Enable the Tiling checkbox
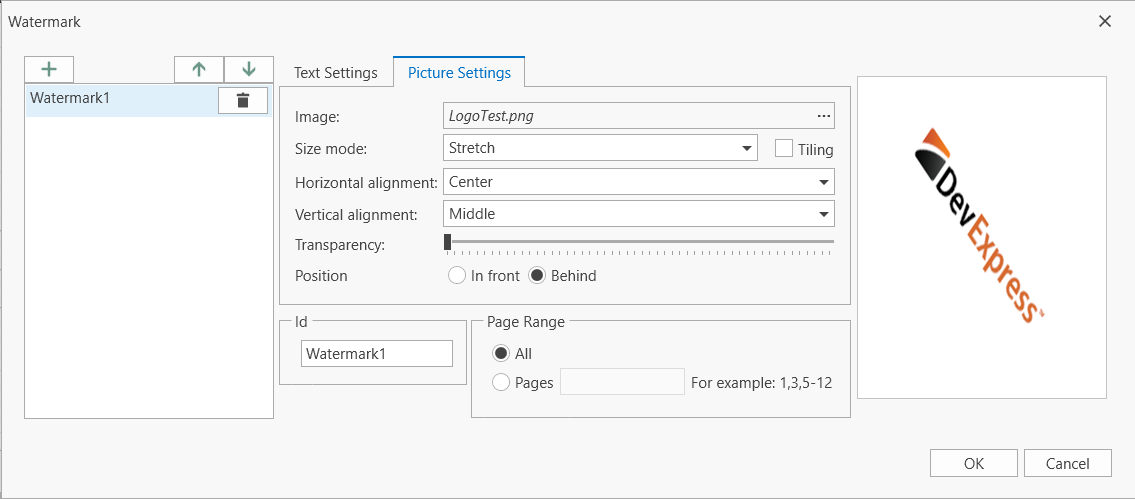 point(783,148)
